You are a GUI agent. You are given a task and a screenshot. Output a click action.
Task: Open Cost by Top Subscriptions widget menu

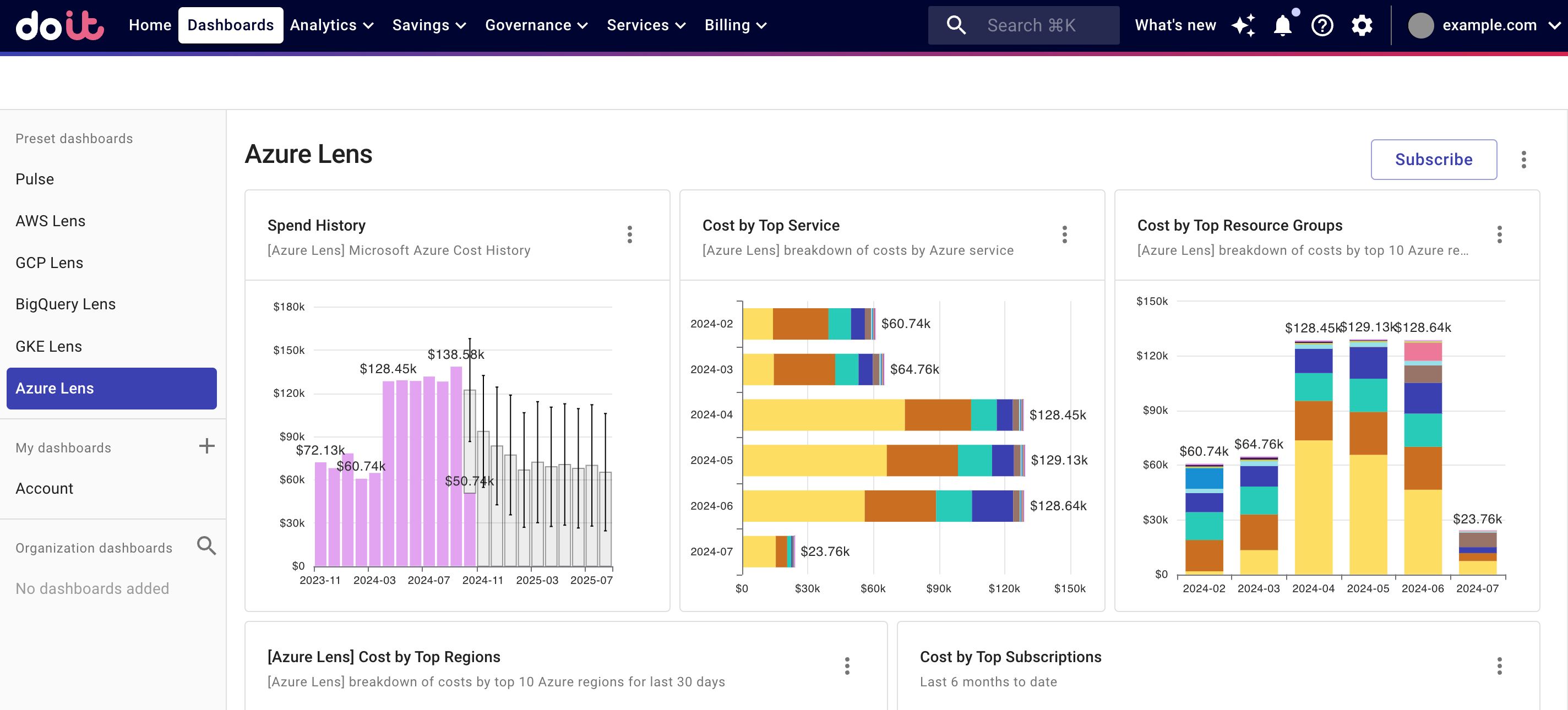[1499, 665]
